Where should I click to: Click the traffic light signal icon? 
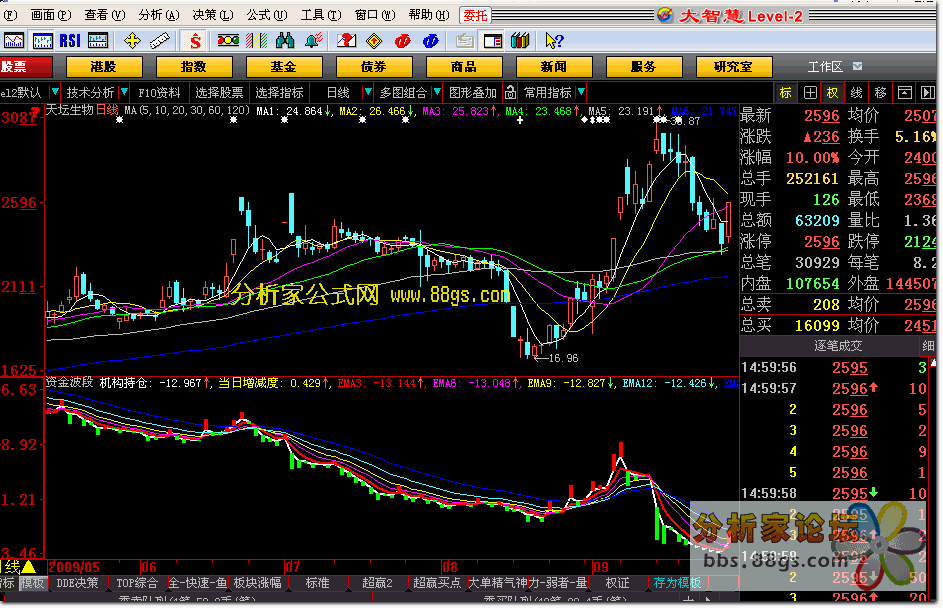tap(228, 40)
